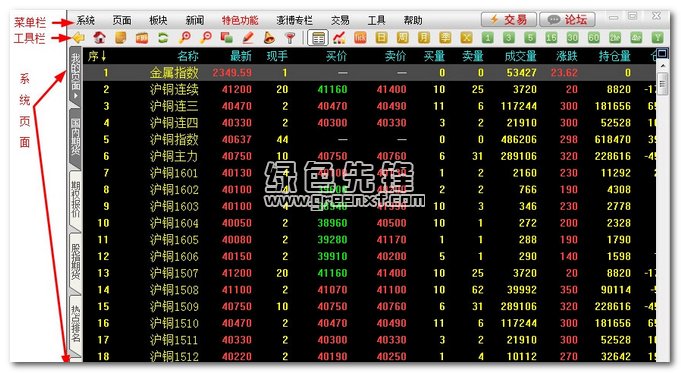Click the 论坛 button
This screenshot has height=373, width=681.
[567, 20]
